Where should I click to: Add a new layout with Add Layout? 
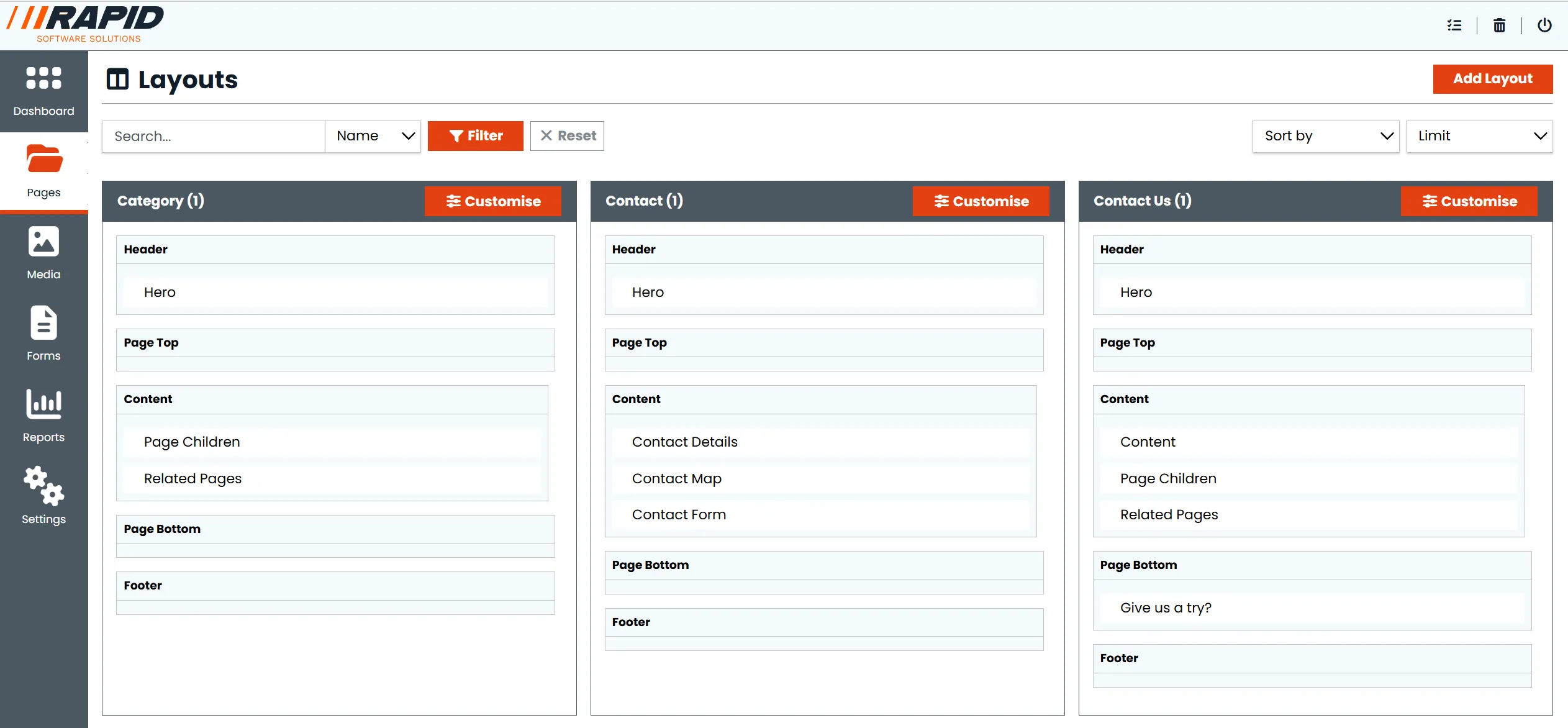point(1492,79)
